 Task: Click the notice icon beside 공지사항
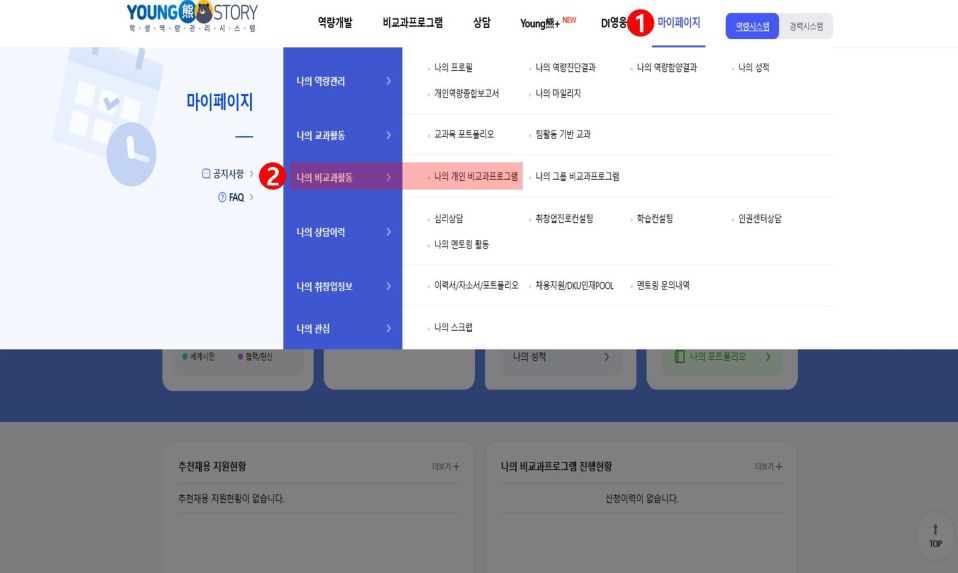click(x=206, y=174)
